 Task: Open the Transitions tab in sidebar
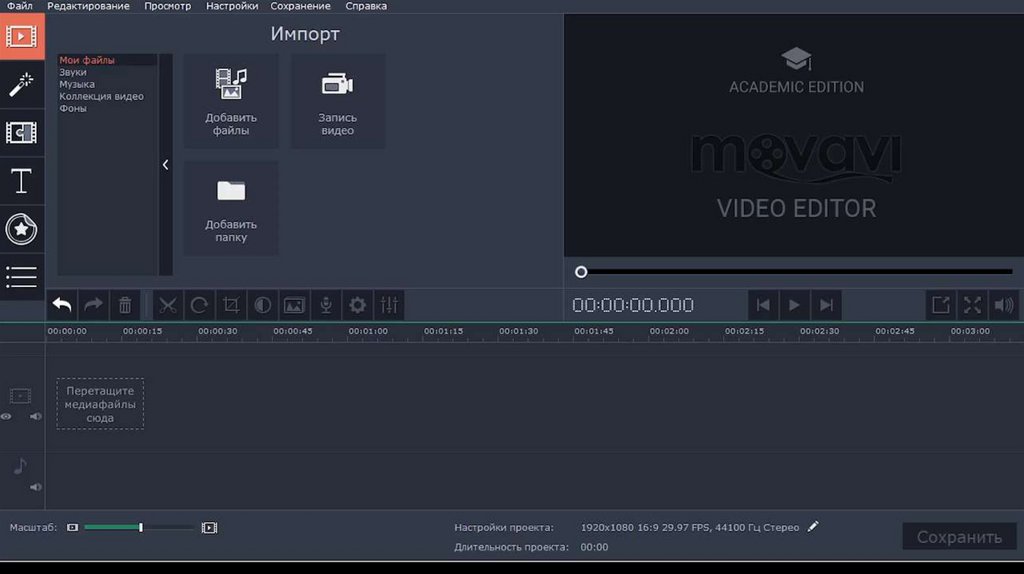22,133
